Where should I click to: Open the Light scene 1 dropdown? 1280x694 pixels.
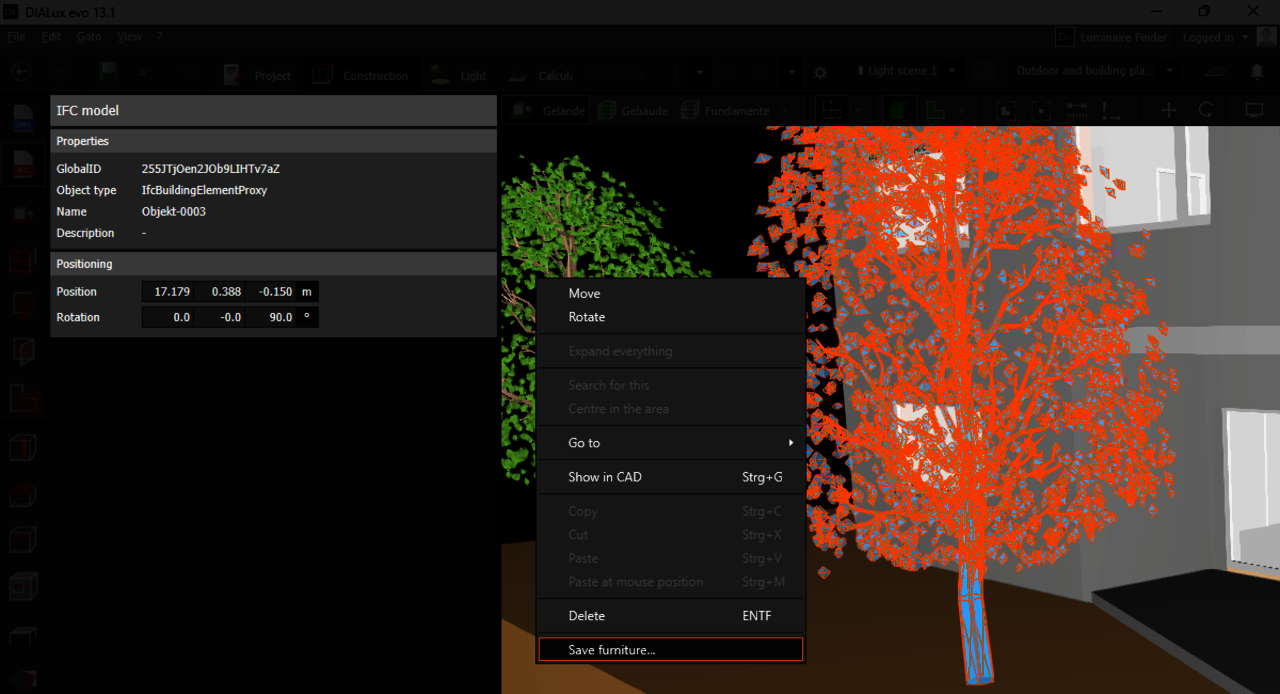(x=906, y=71)
